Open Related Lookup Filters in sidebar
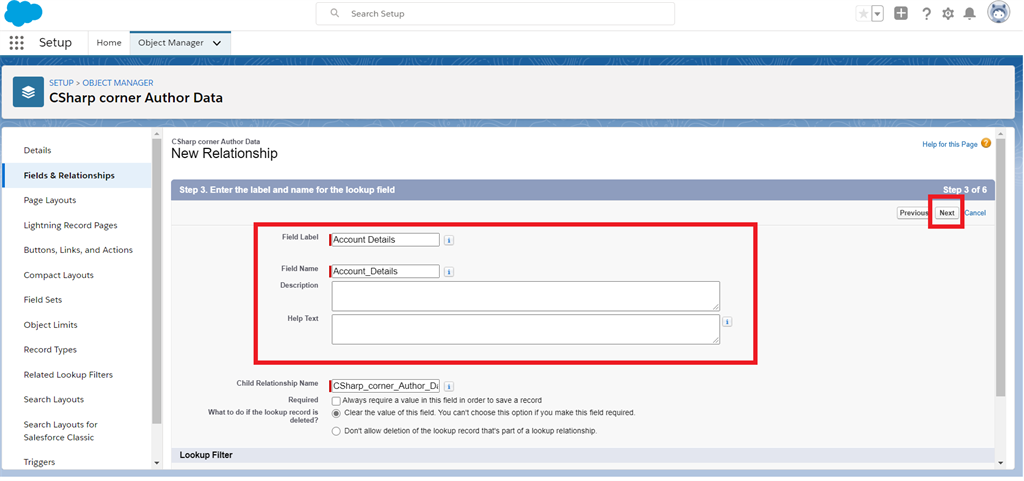1024x481 pixels. coord(68,375)
